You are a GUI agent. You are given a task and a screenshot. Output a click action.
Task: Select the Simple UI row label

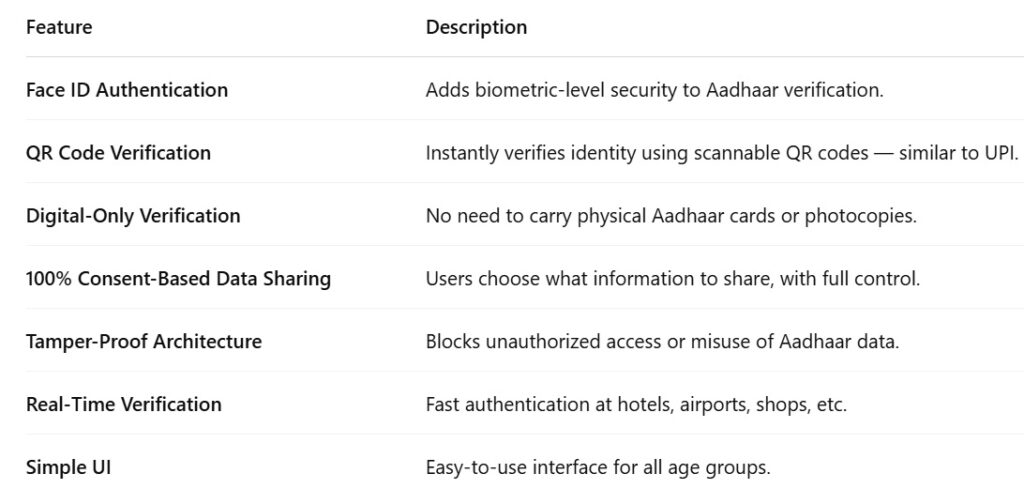[69, 467]
